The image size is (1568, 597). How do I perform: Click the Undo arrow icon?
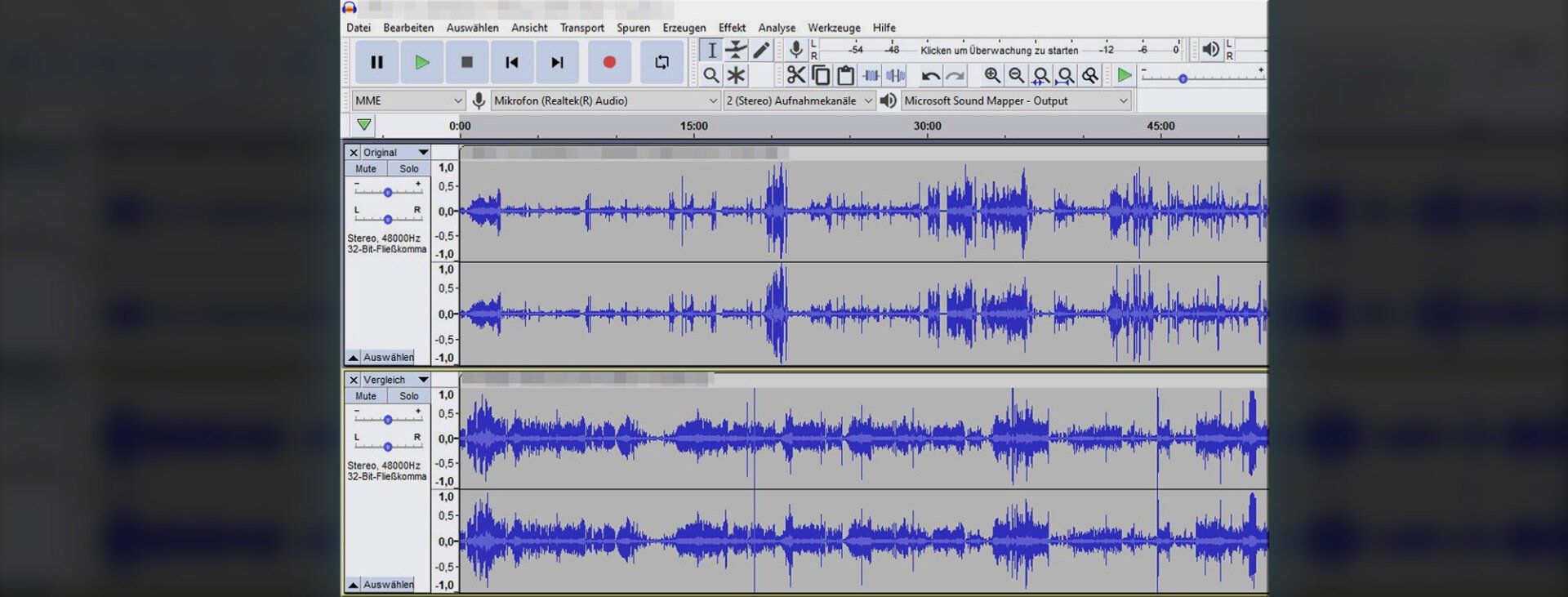[930, 76]
